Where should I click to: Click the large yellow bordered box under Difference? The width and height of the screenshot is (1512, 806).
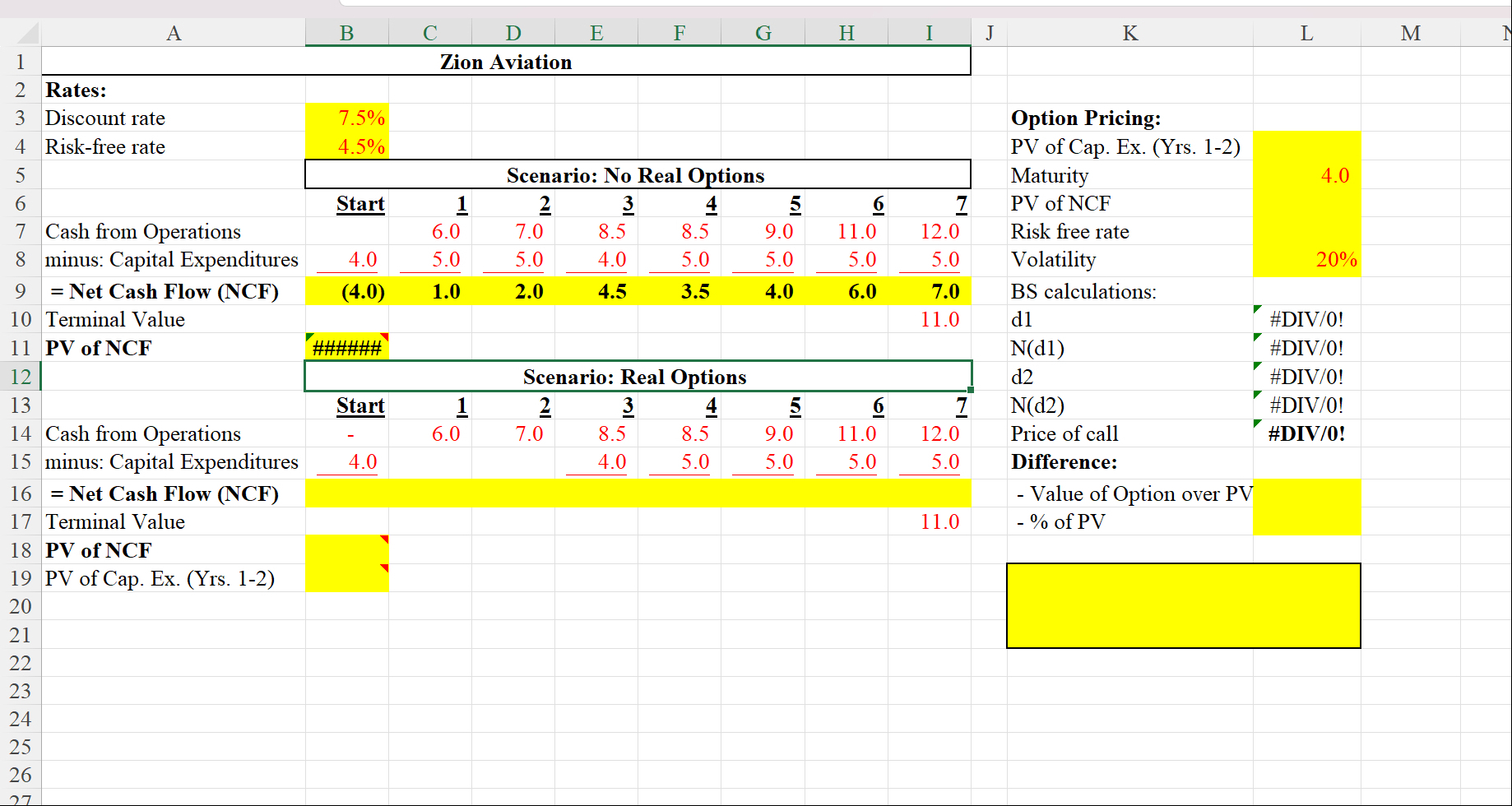(1184, 606)
